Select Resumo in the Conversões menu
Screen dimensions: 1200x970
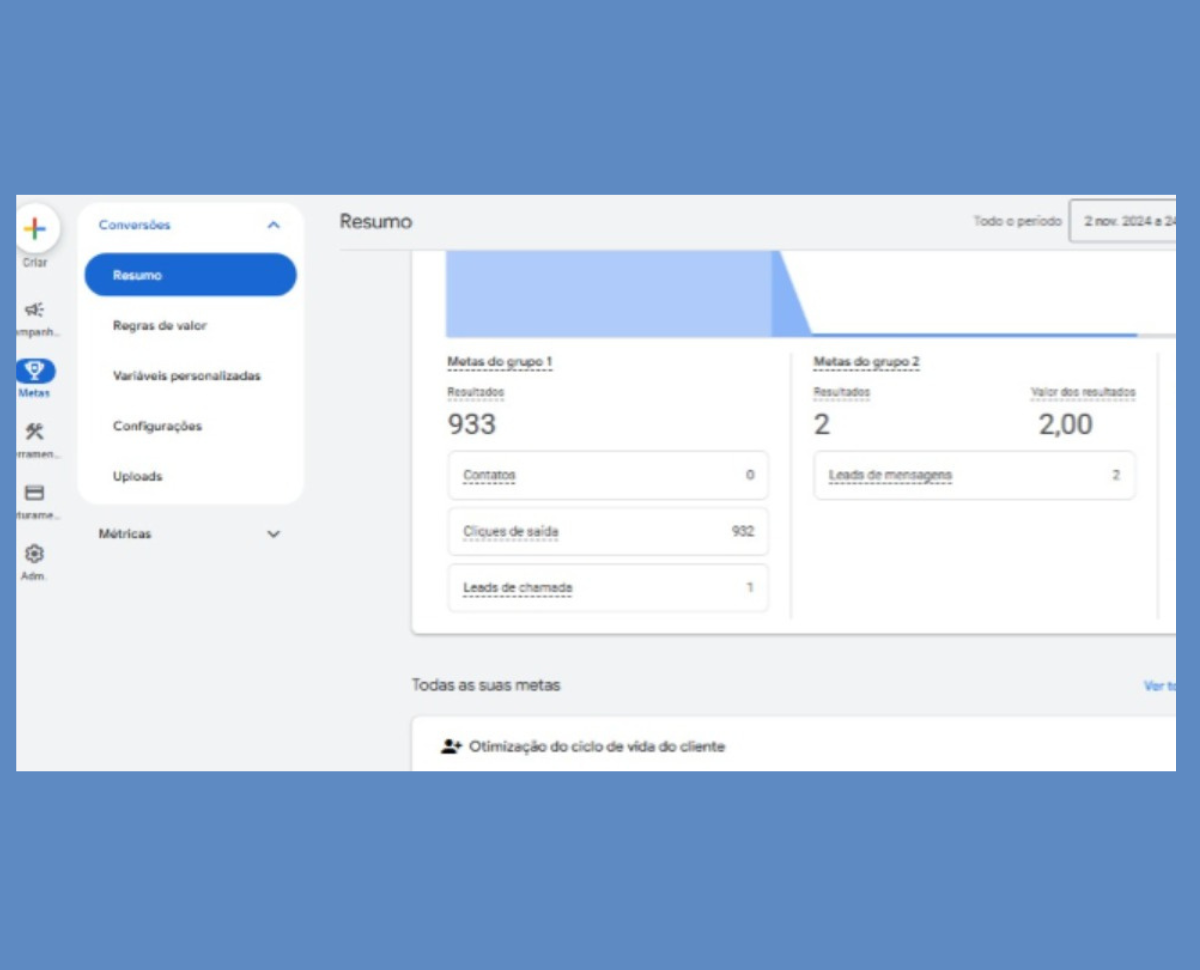190,275
